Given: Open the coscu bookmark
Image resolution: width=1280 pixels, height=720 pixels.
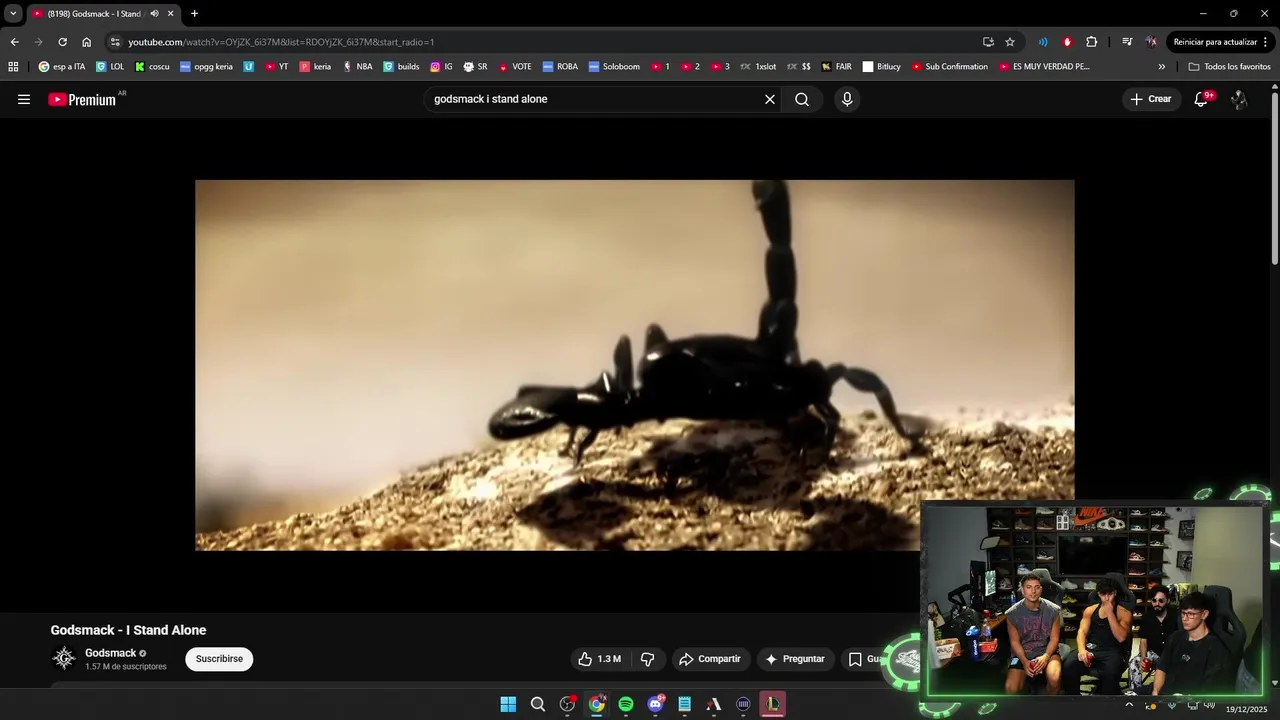Looking at the screenshot, I should tap(152, 67).
